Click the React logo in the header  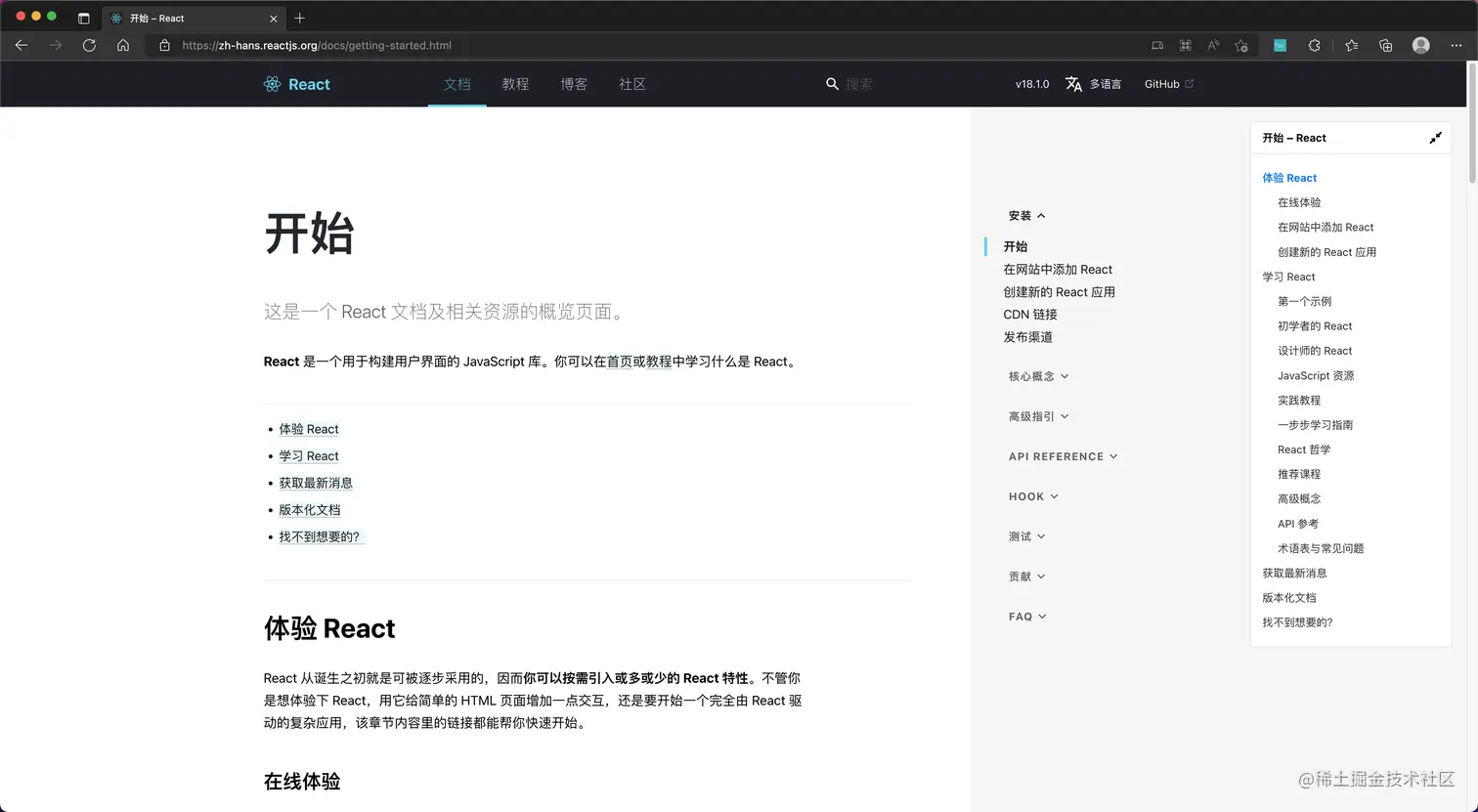click(x=297, y=84)
